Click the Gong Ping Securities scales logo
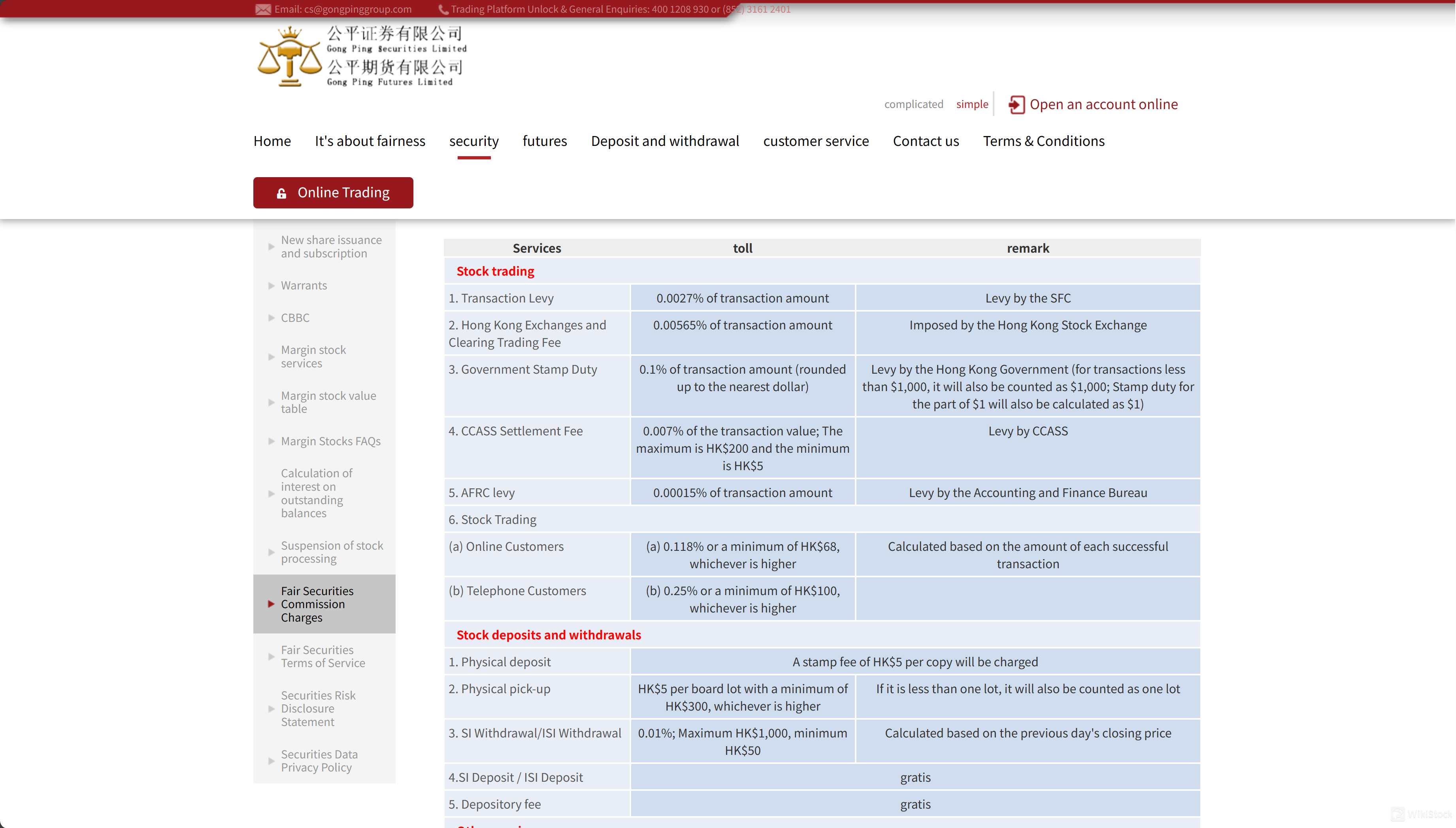 (289, 57)
